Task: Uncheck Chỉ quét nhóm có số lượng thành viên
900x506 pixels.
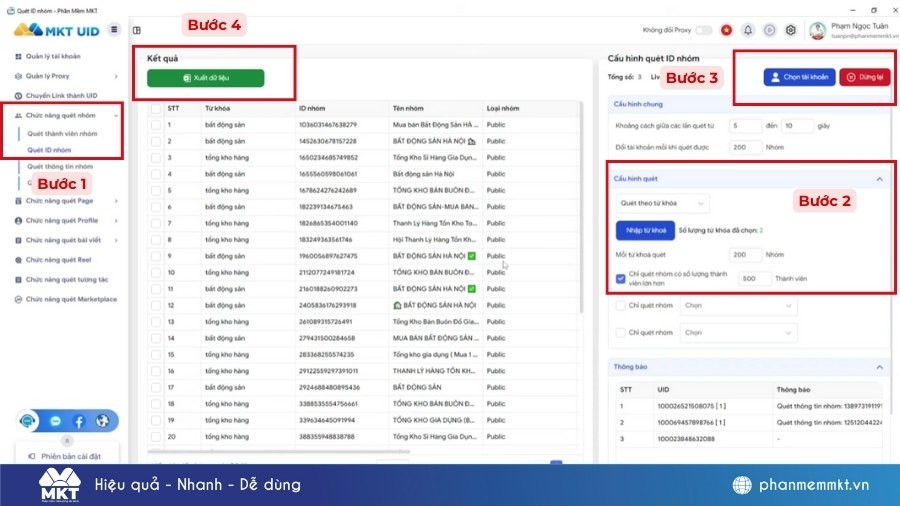Action: click(620, 278)
